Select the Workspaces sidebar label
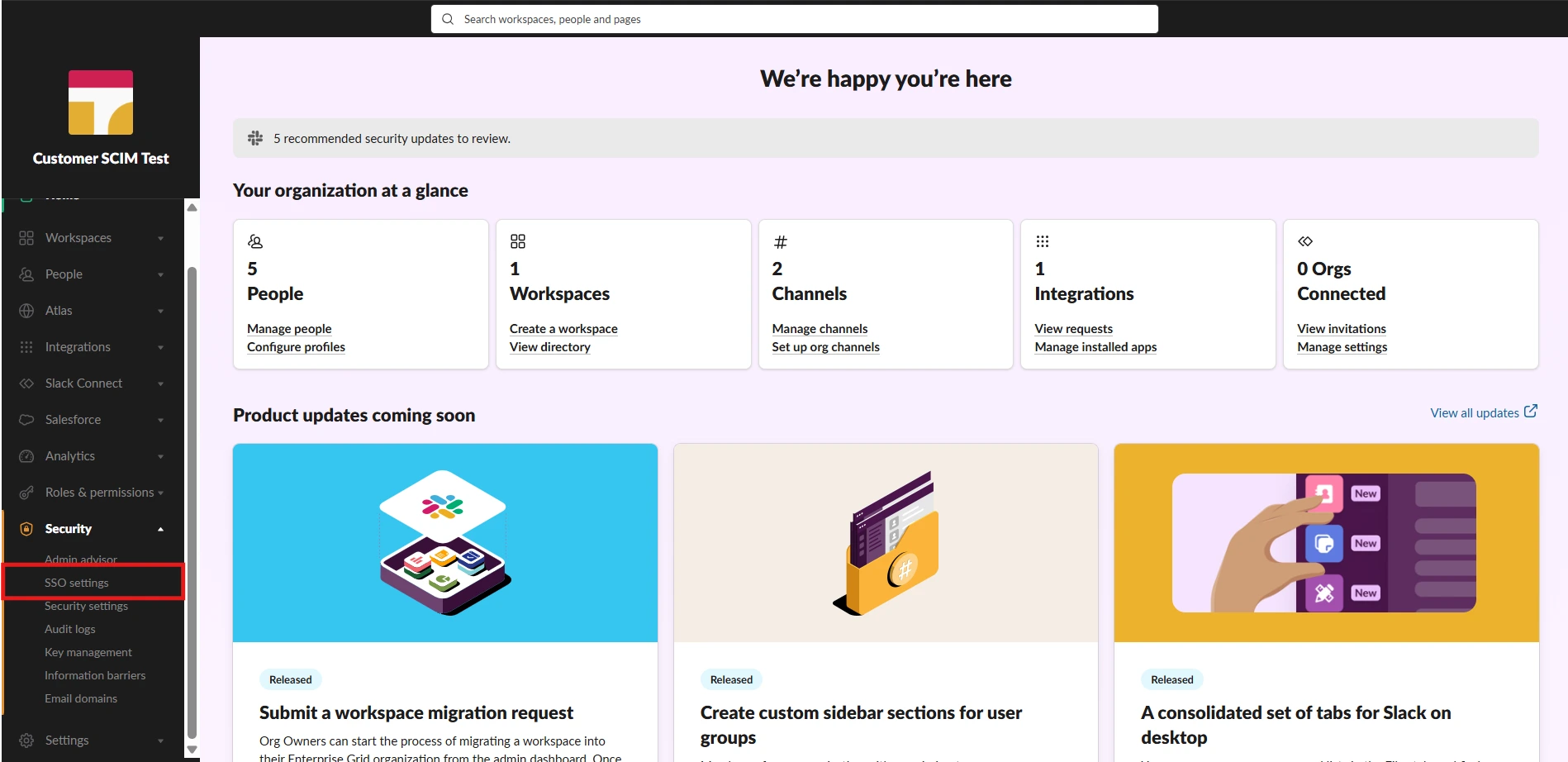Screen dimensions: 1568x762 (78, 238)
